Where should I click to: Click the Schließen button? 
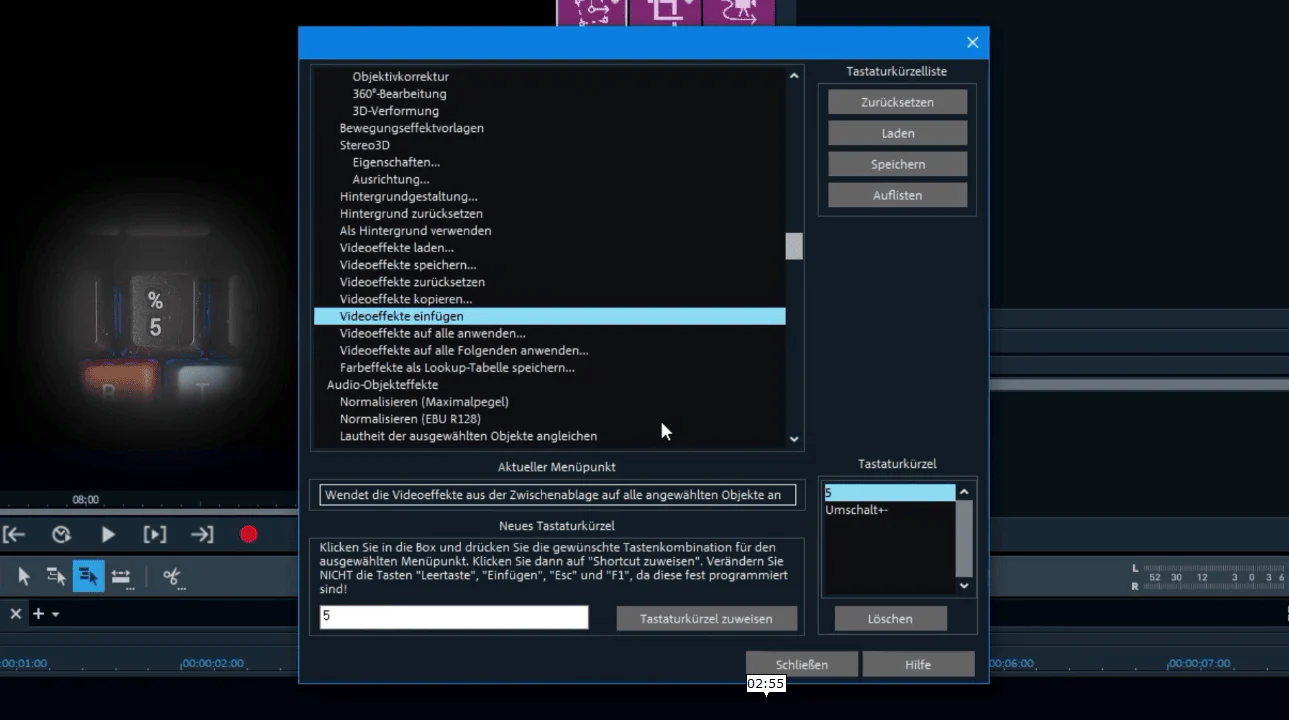[801, 664]
